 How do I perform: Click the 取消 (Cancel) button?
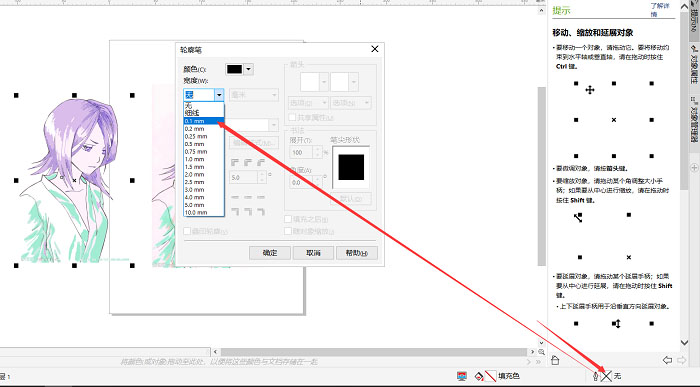pyautogui.click(x=313, y=253)
